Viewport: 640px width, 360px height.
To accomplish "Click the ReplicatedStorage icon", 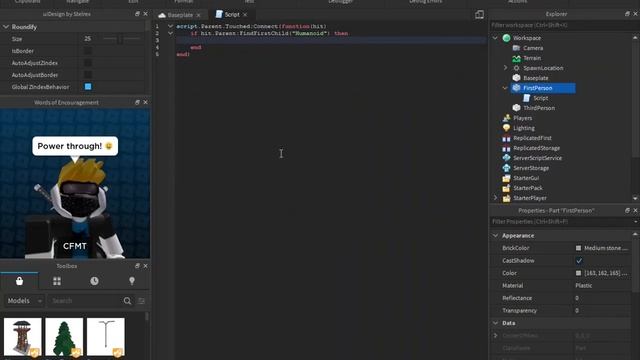I will pyautogui.click(x=507, y=148).
